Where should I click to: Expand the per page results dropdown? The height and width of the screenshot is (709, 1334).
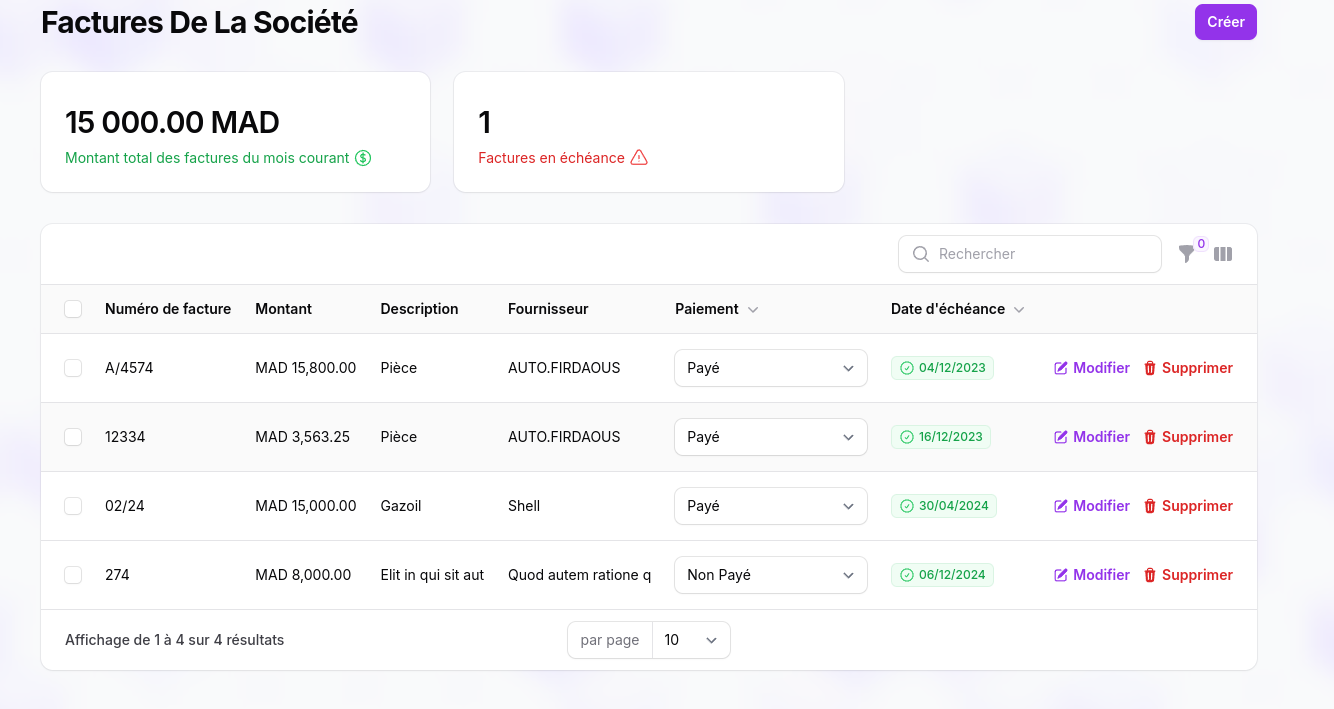point(691,640)
